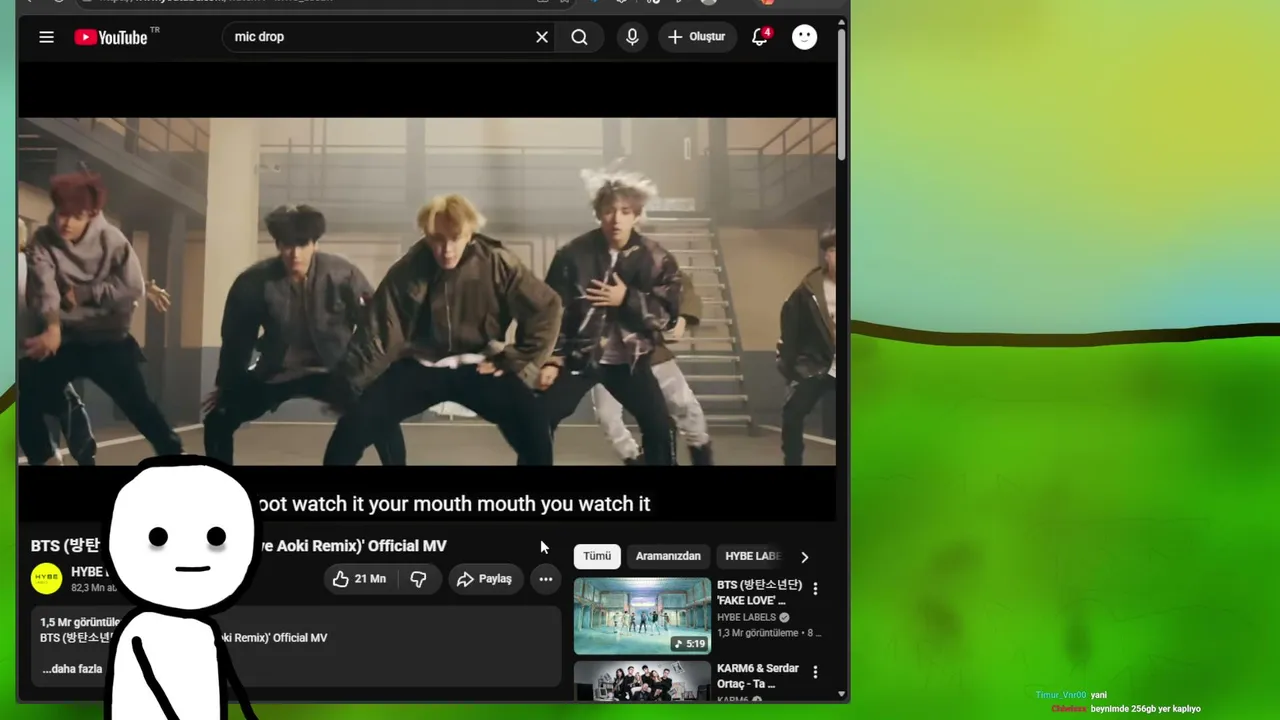Click the magnifier search button
1280x720 pixels.
click(x=579, y=37)
